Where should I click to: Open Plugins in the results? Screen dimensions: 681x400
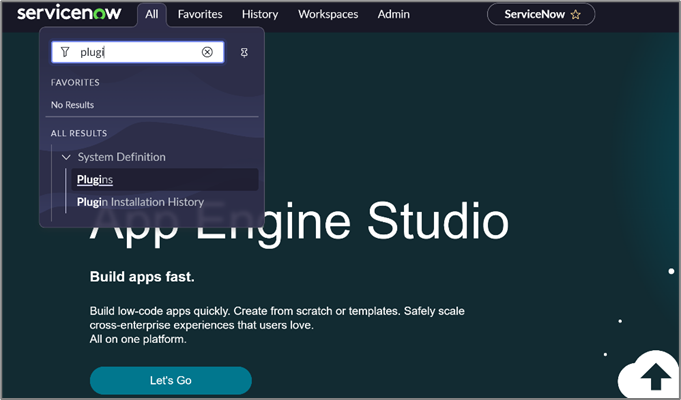pos(95,180)
